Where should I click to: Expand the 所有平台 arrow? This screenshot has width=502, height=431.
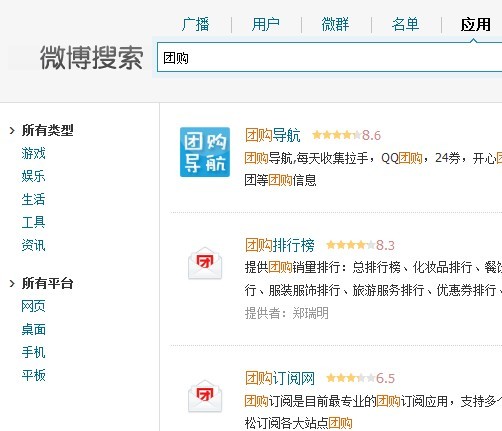point(12,283)
